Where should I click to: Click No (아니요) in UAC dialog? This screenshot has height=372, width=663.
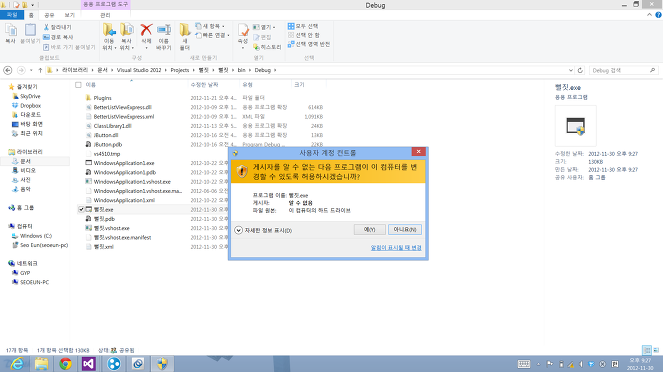pyautogui.click(x=405, y=230)
